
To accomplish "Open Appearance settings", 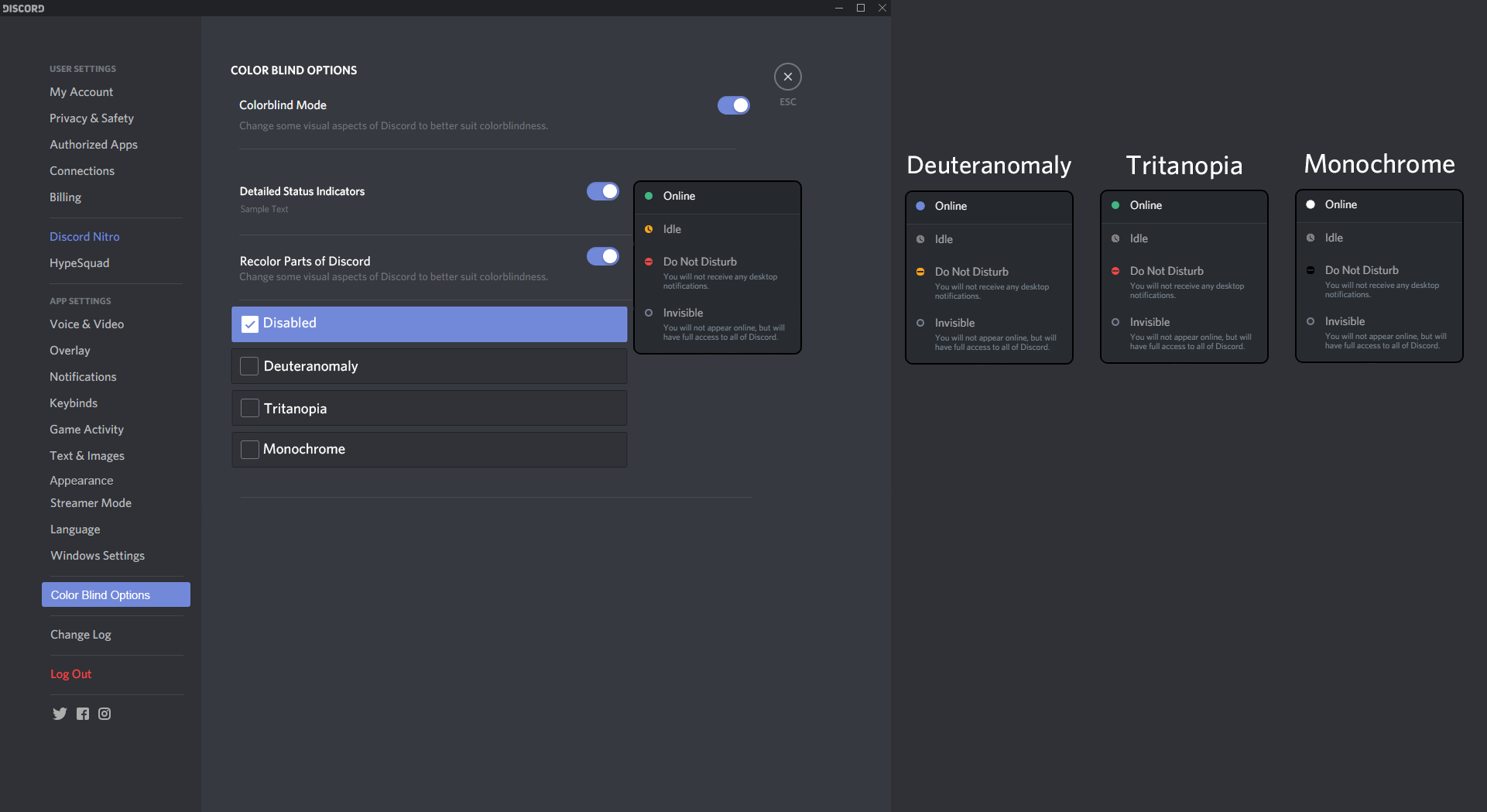I will point(81,481).
